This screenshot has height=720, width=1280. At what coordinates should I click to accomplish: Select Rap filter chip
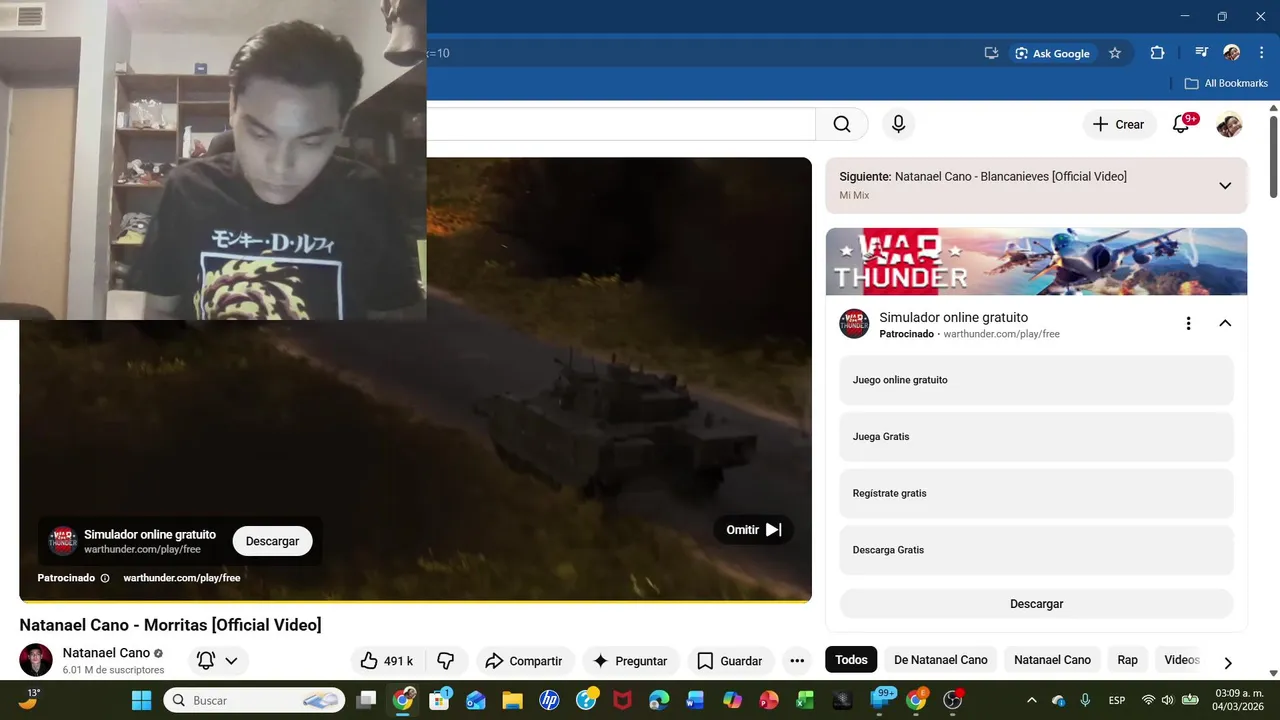[1127, 660]
